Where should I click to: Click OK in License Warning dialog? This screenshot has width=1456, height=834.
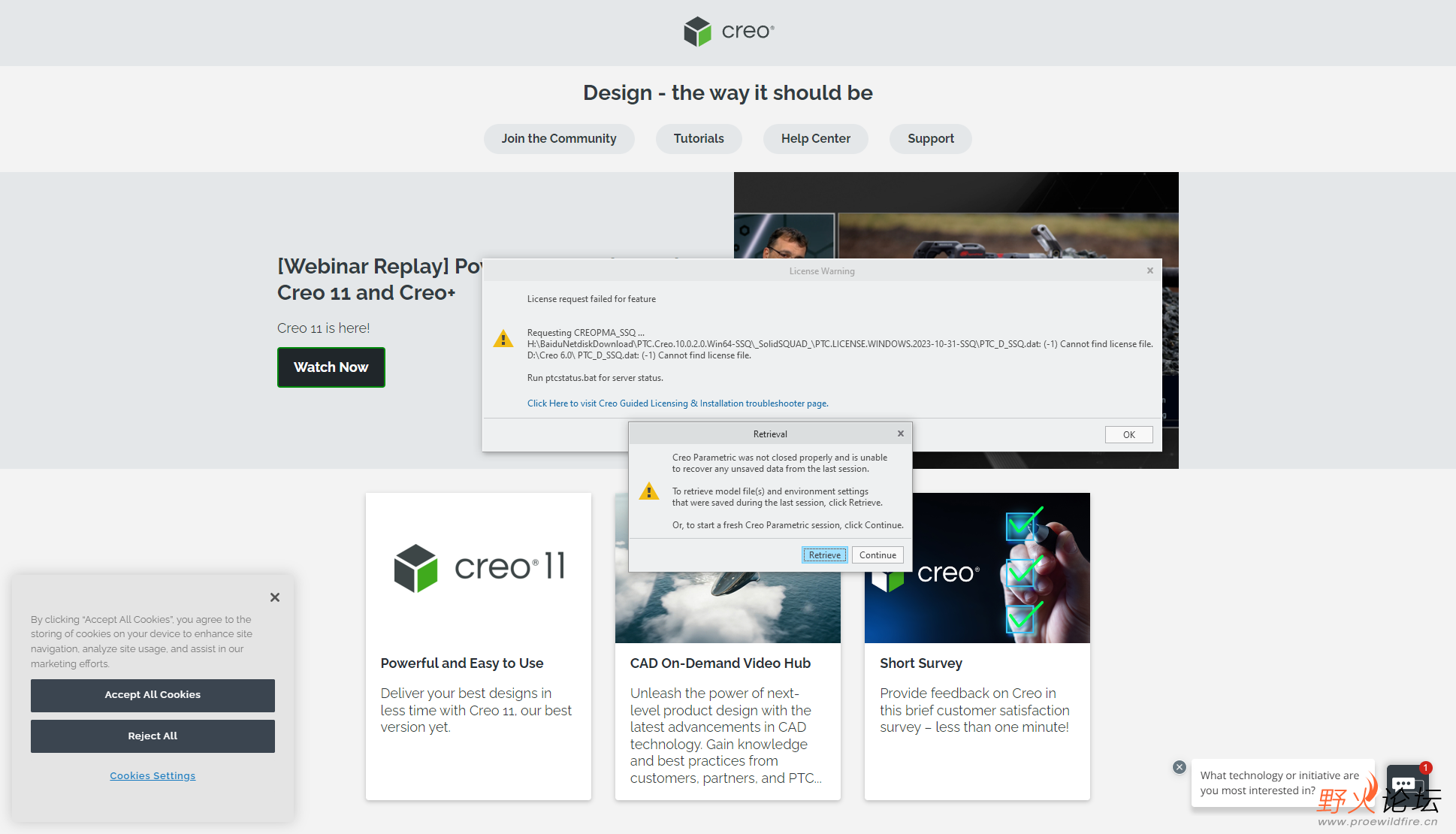pyautogui.click(x=1128, y=435)
